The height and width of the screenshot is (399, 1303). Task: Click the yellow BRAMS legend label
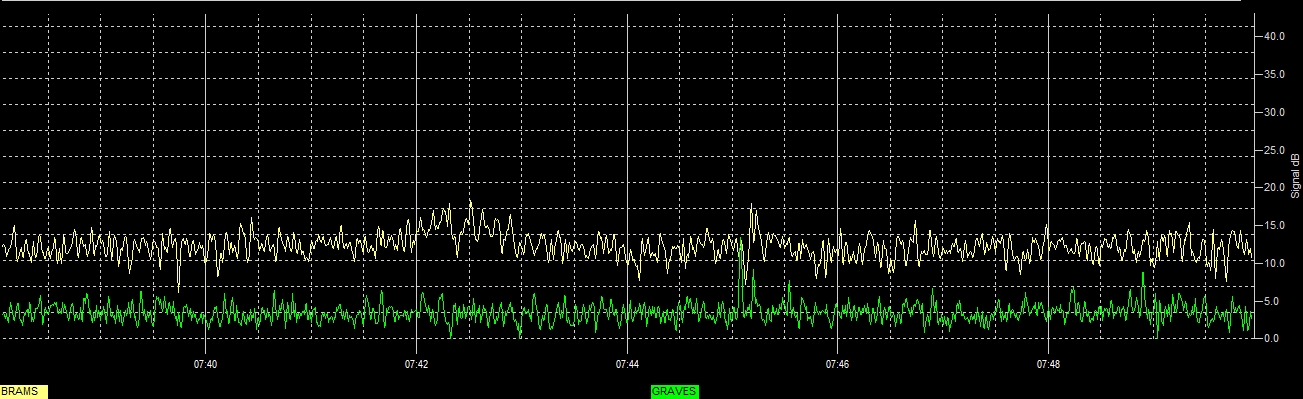(24, 392)
